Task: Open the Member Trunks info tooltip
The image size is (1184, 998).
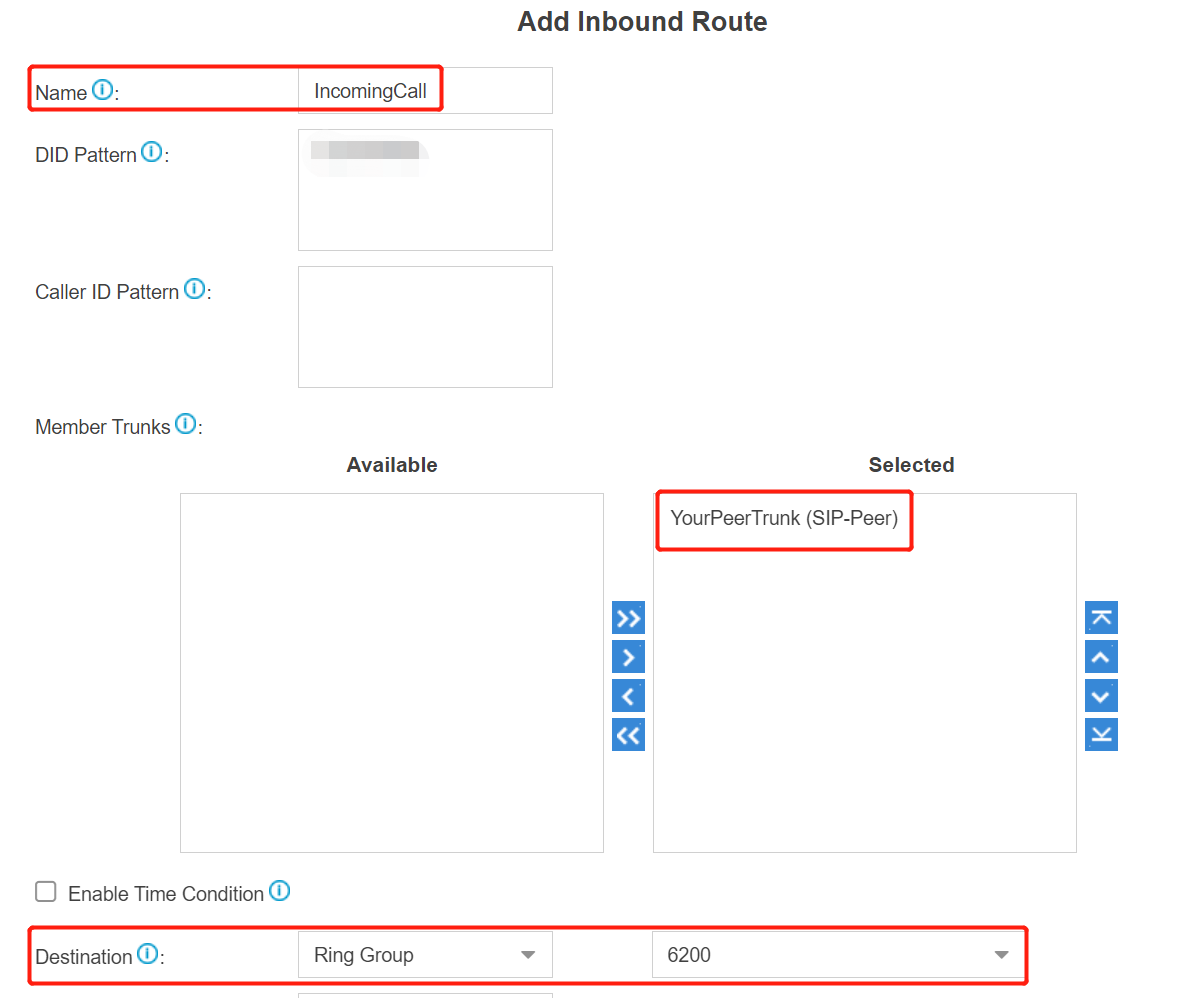Action: 185,423
